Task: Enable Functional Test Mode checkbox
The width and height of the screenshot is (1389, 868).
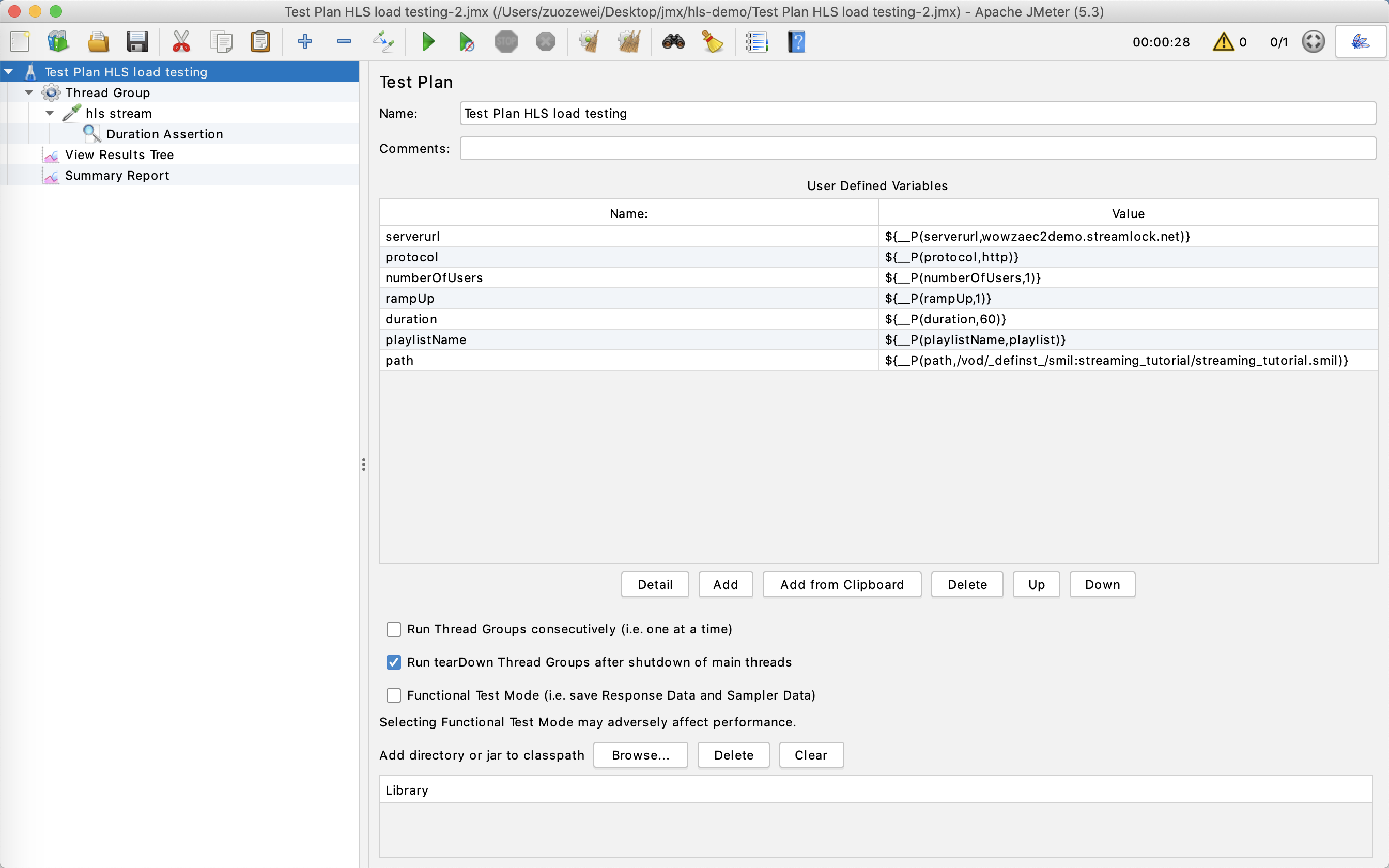Action: [x=394, y=695]
